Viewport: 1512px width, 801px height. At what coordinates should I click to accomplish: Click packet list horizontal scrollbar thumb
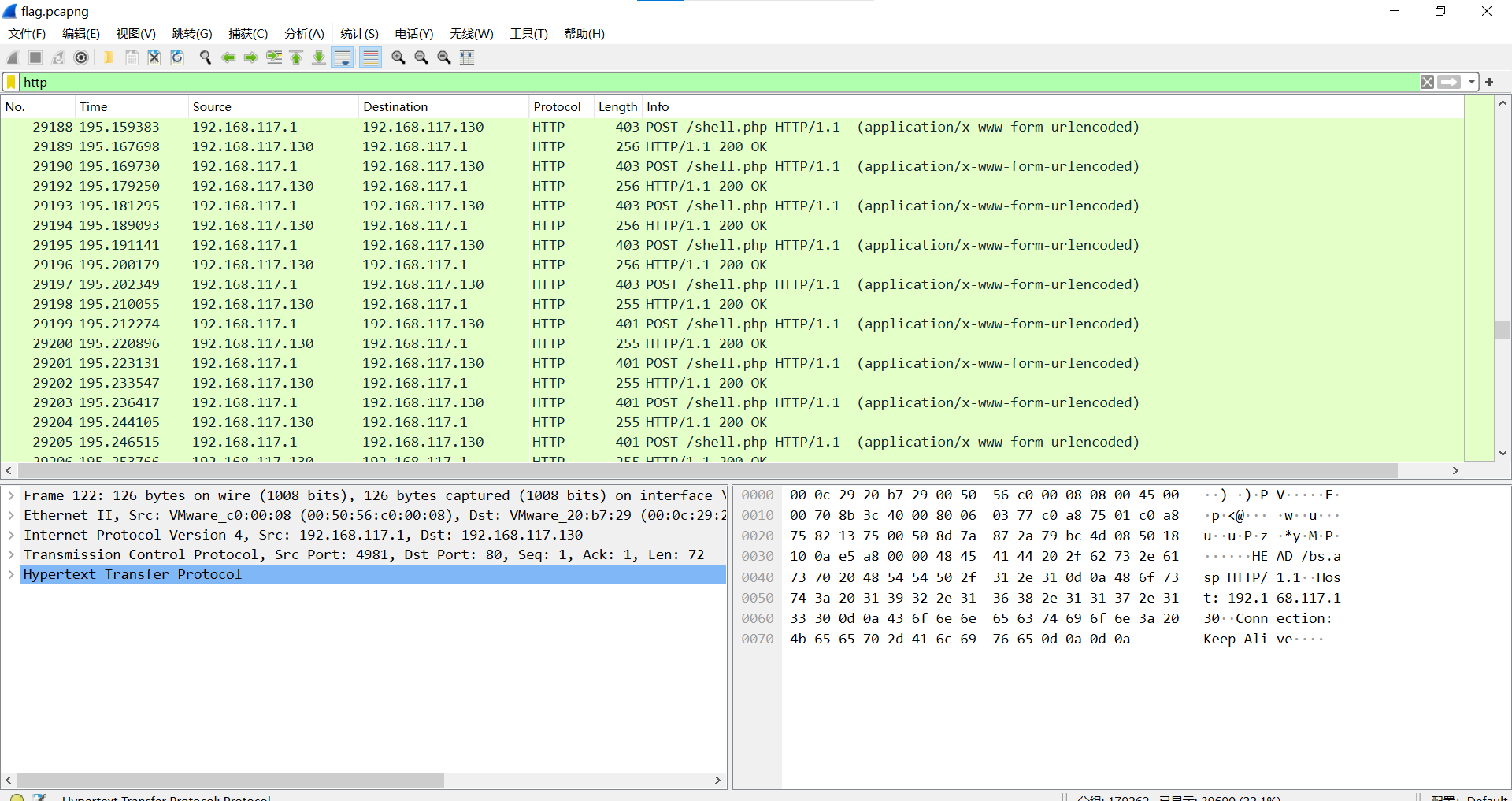tap(707, 470)
